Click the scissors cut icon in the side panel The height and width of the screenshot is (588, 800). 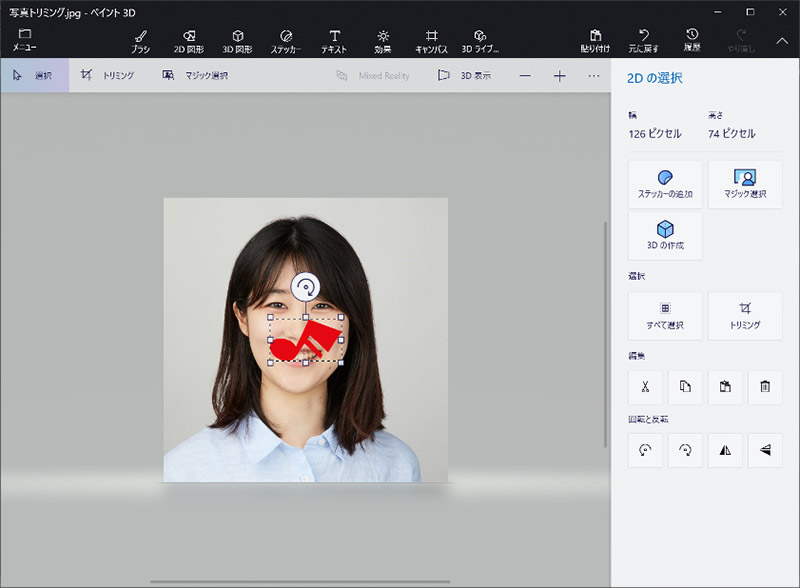coord(646,387)
